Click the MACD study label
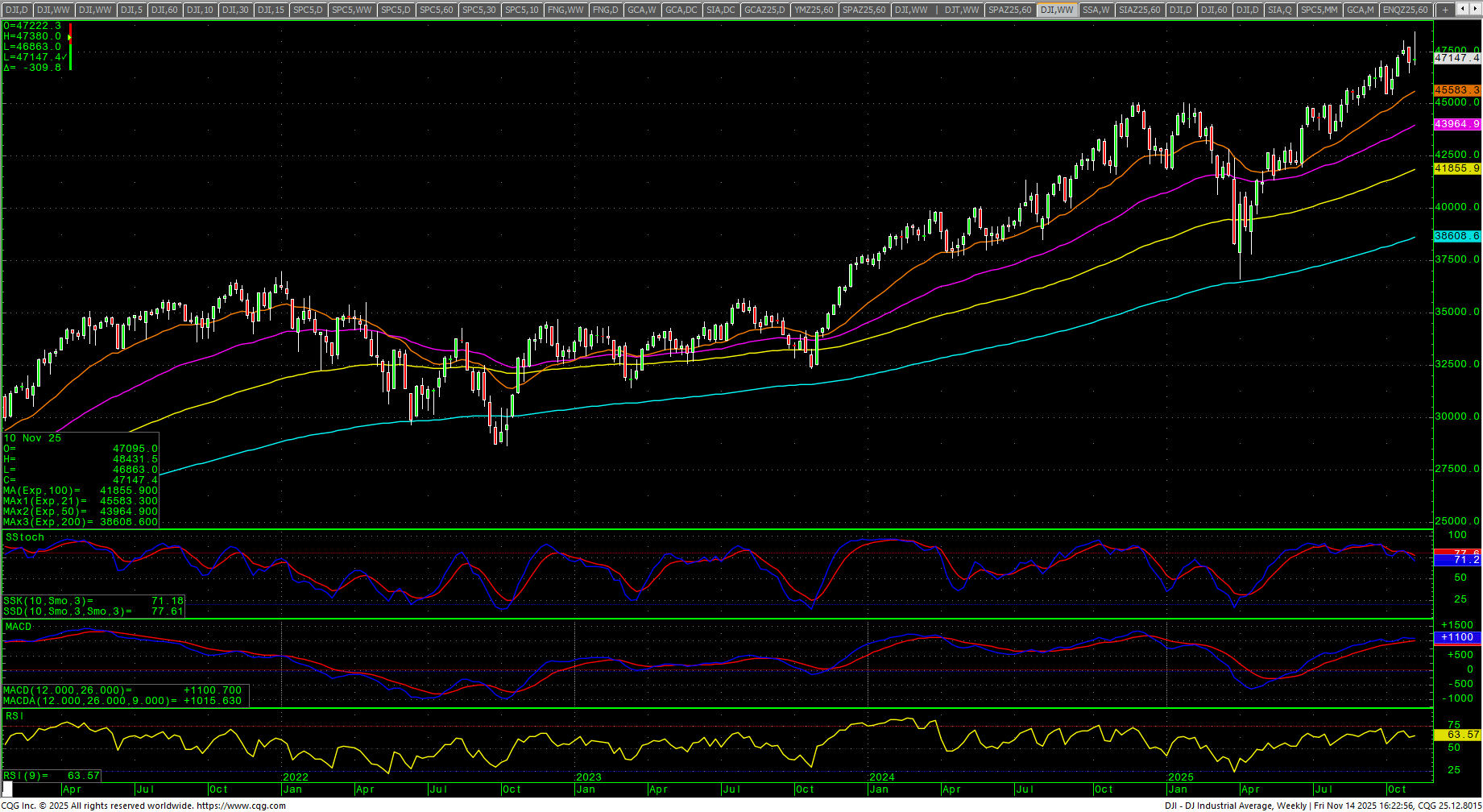The width and height of the screenshot is (1483, 812). coord(19,627)
